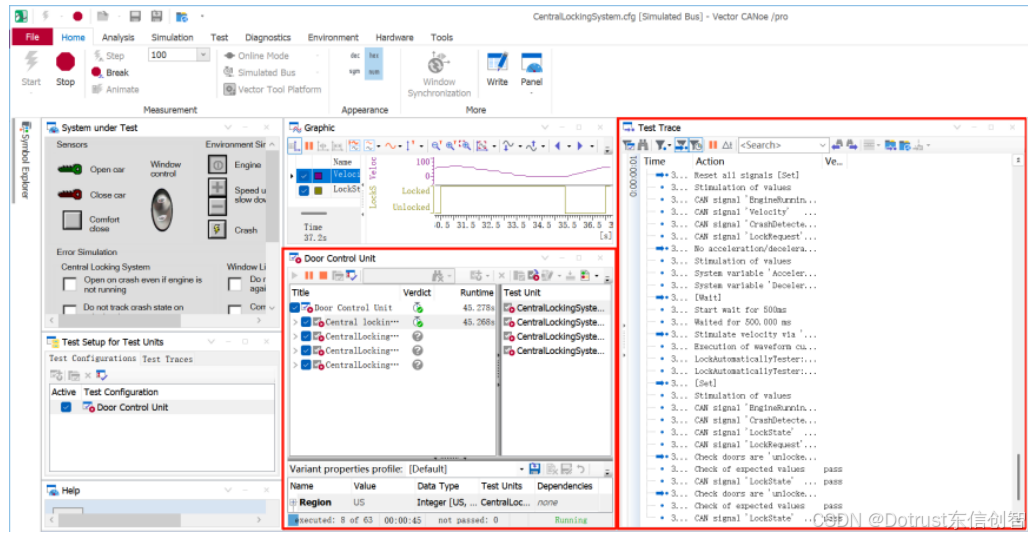Toggle the Central locking test item checkbox
The width and height of the screenshot is (1030, 538).
[306, 322]
